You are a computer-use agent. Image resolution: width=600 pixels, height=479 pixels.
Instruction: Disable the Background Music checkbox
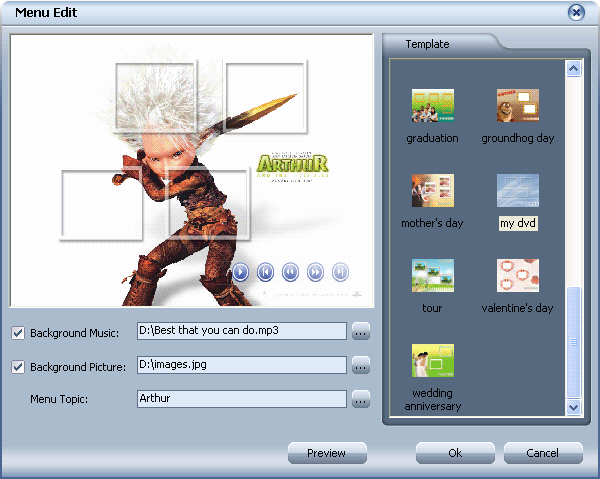pyautogui.click(x=18, y=333)
